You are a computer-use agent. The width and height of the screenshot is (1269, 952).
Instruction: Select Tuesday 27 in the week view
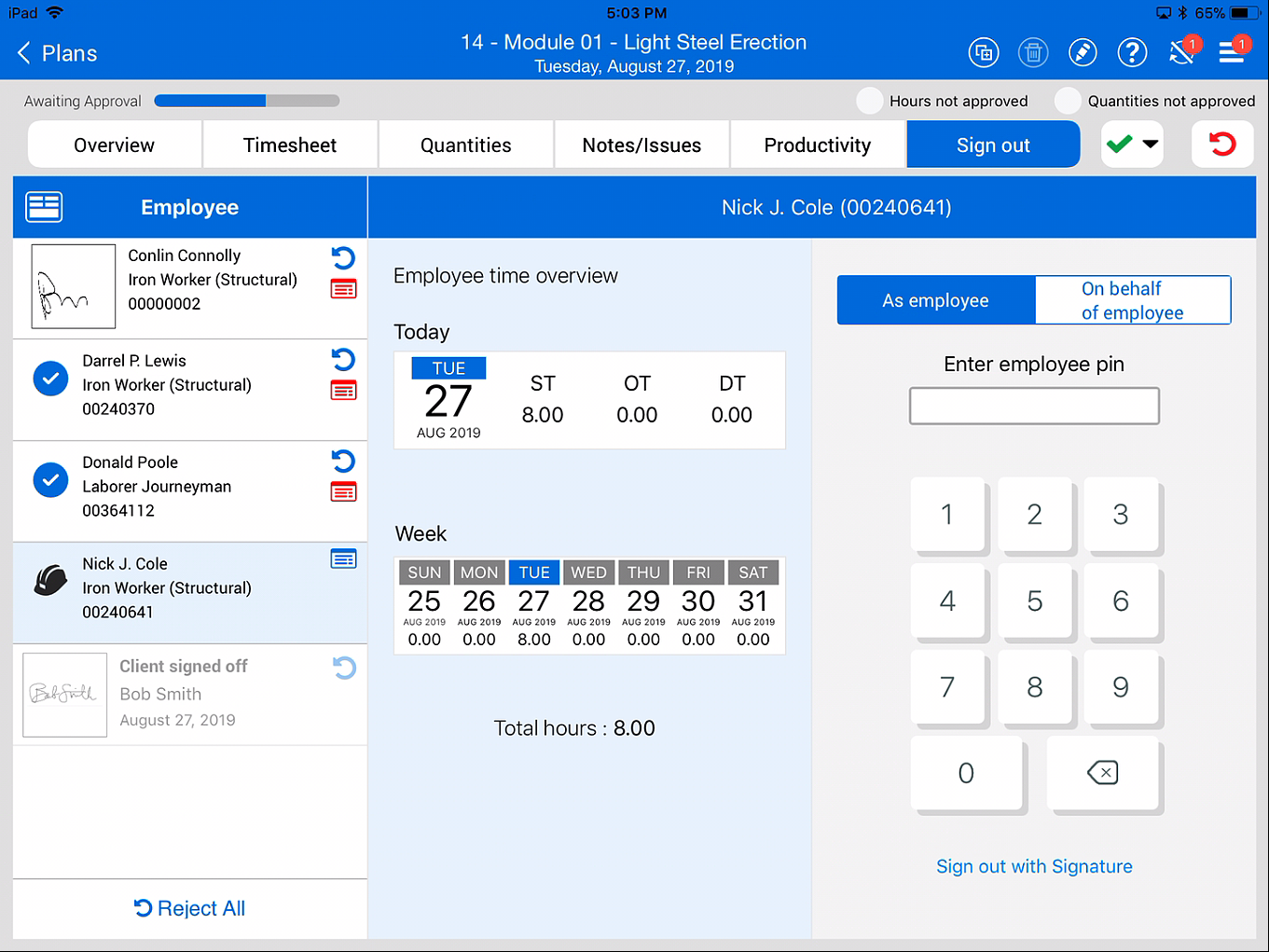point(534,605)
